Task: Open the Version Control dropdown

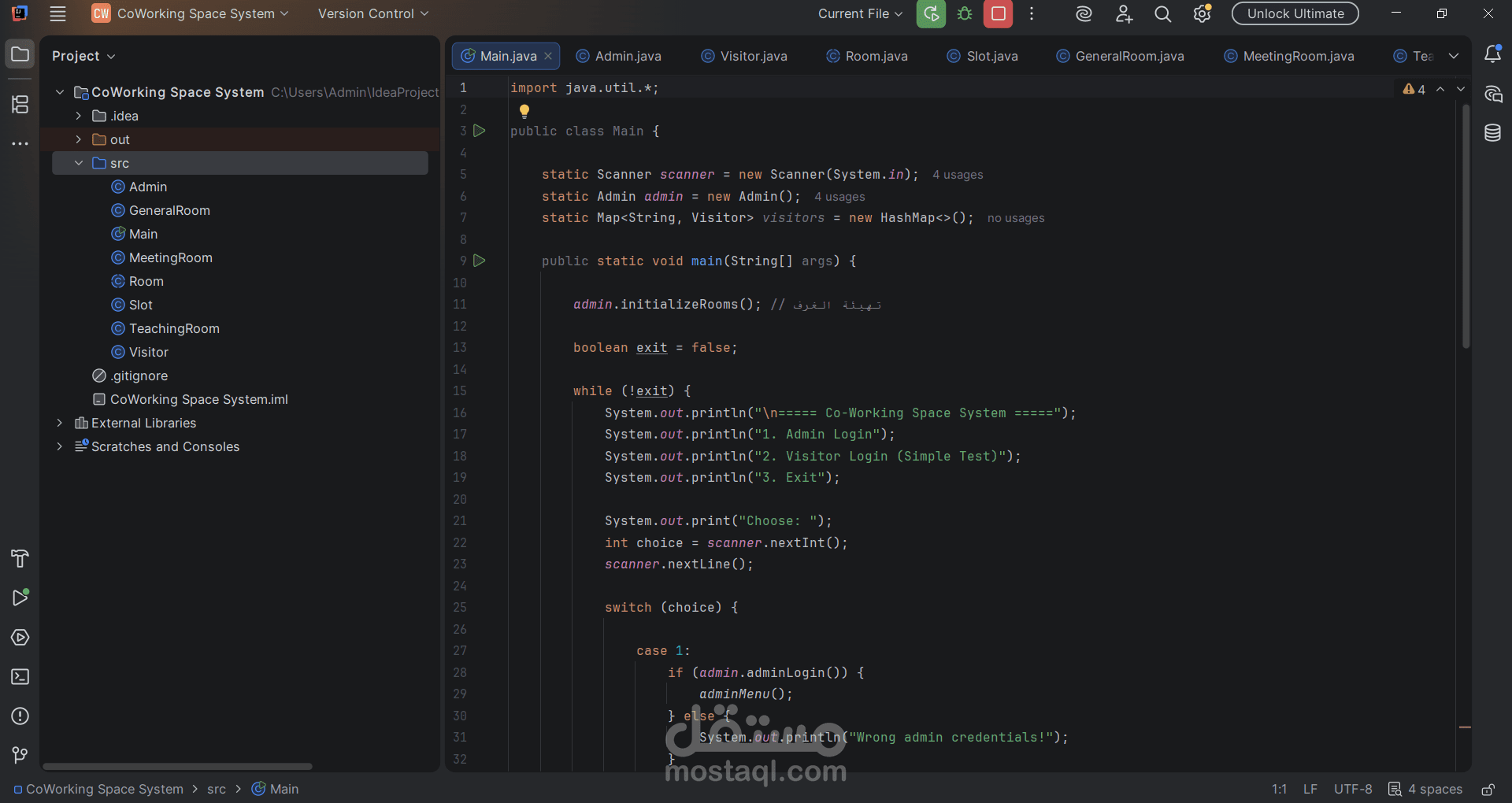Action: (x=373, y=13)
